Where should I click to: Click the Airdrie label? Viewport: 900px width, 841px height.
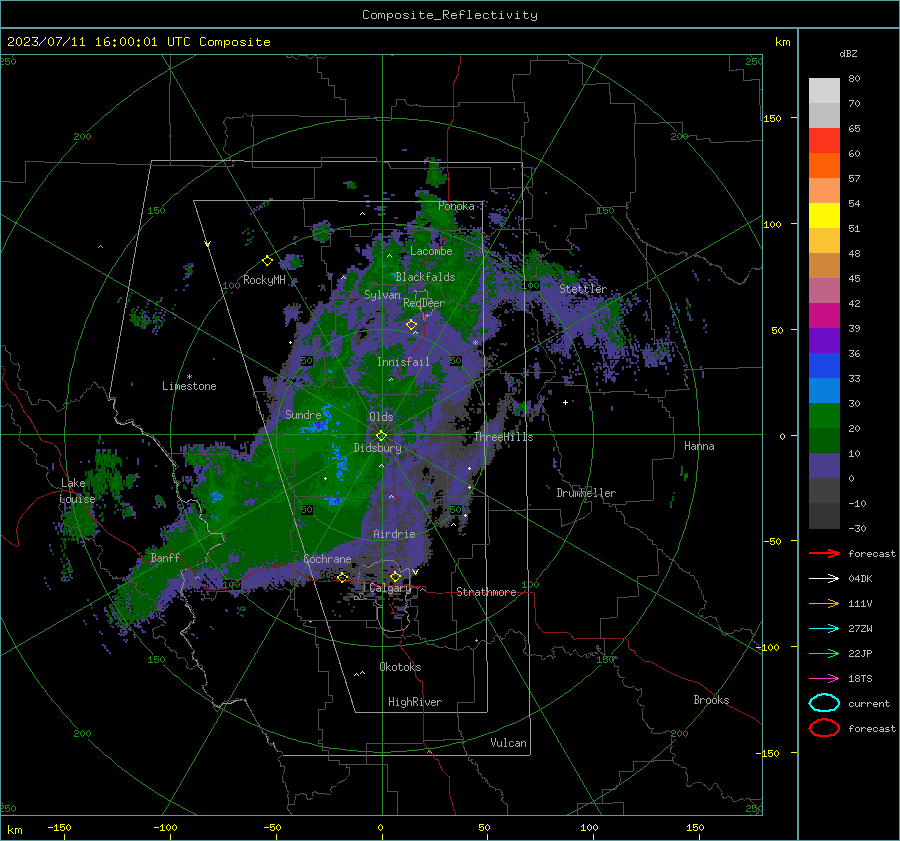(394, 534)
